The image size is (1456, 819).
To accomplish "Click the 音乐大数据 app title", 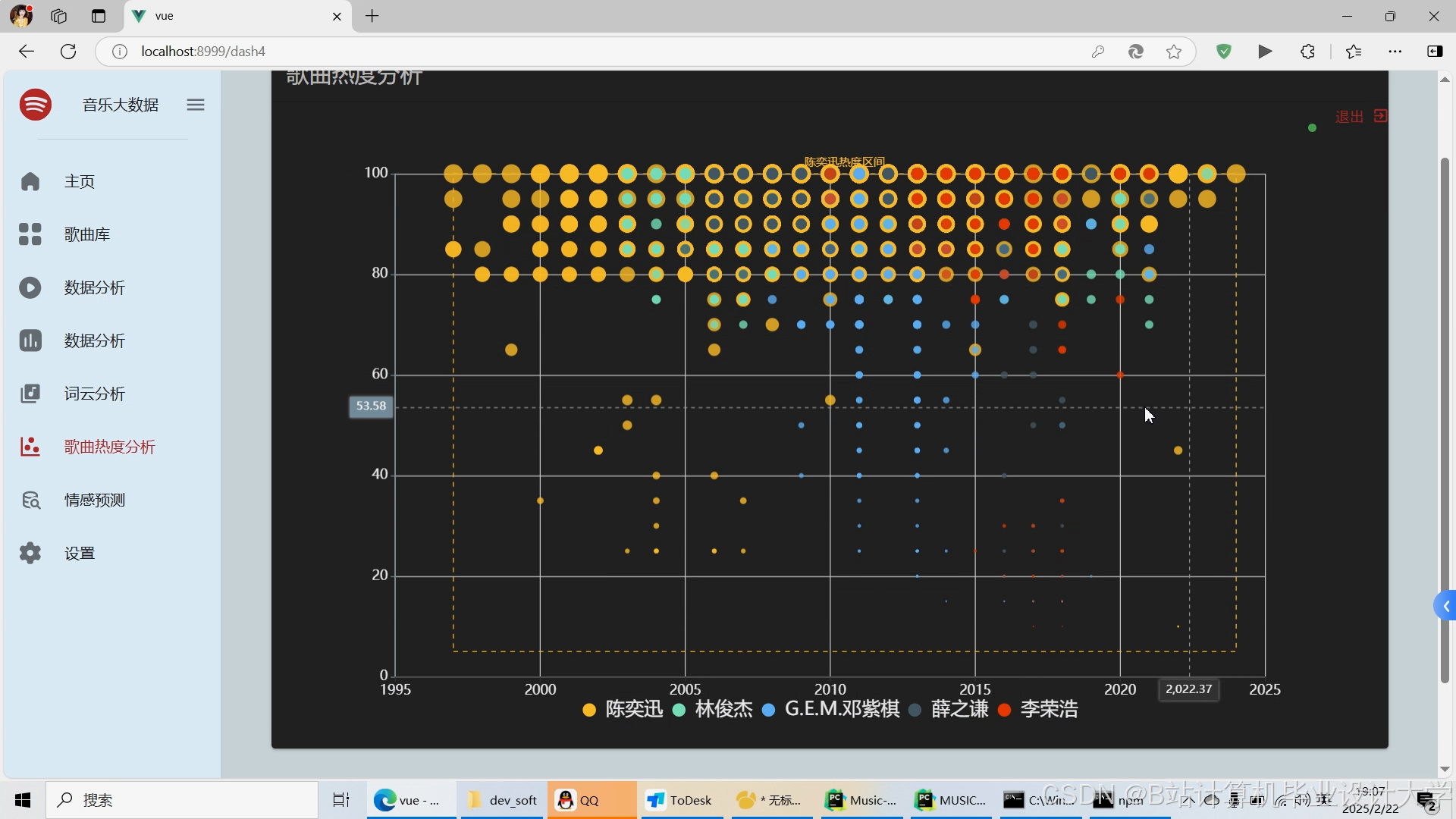I will 121,105.
